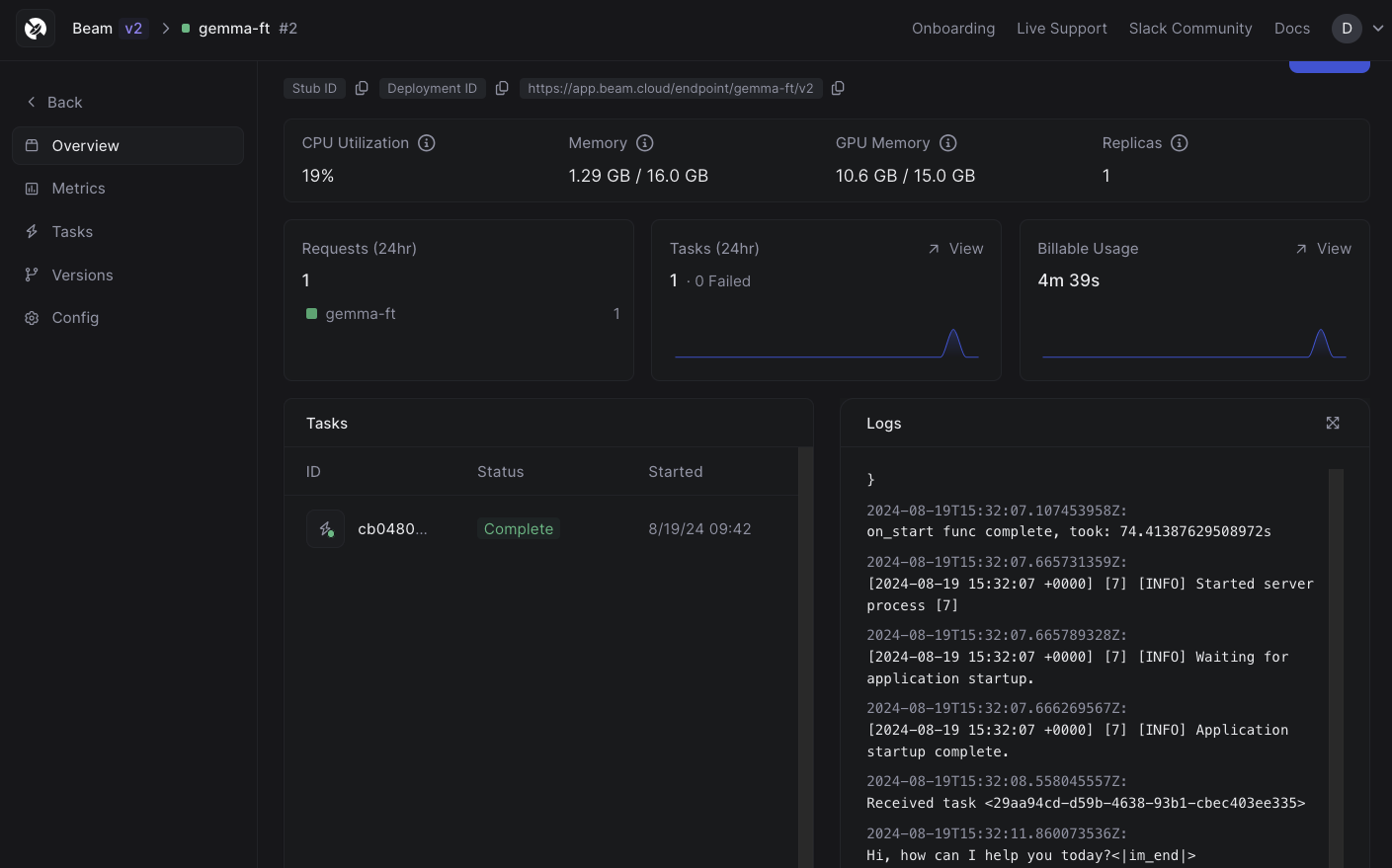Click the v2 version badge
This screenshot has height=868, width=1392.
(x=133, y=29)
